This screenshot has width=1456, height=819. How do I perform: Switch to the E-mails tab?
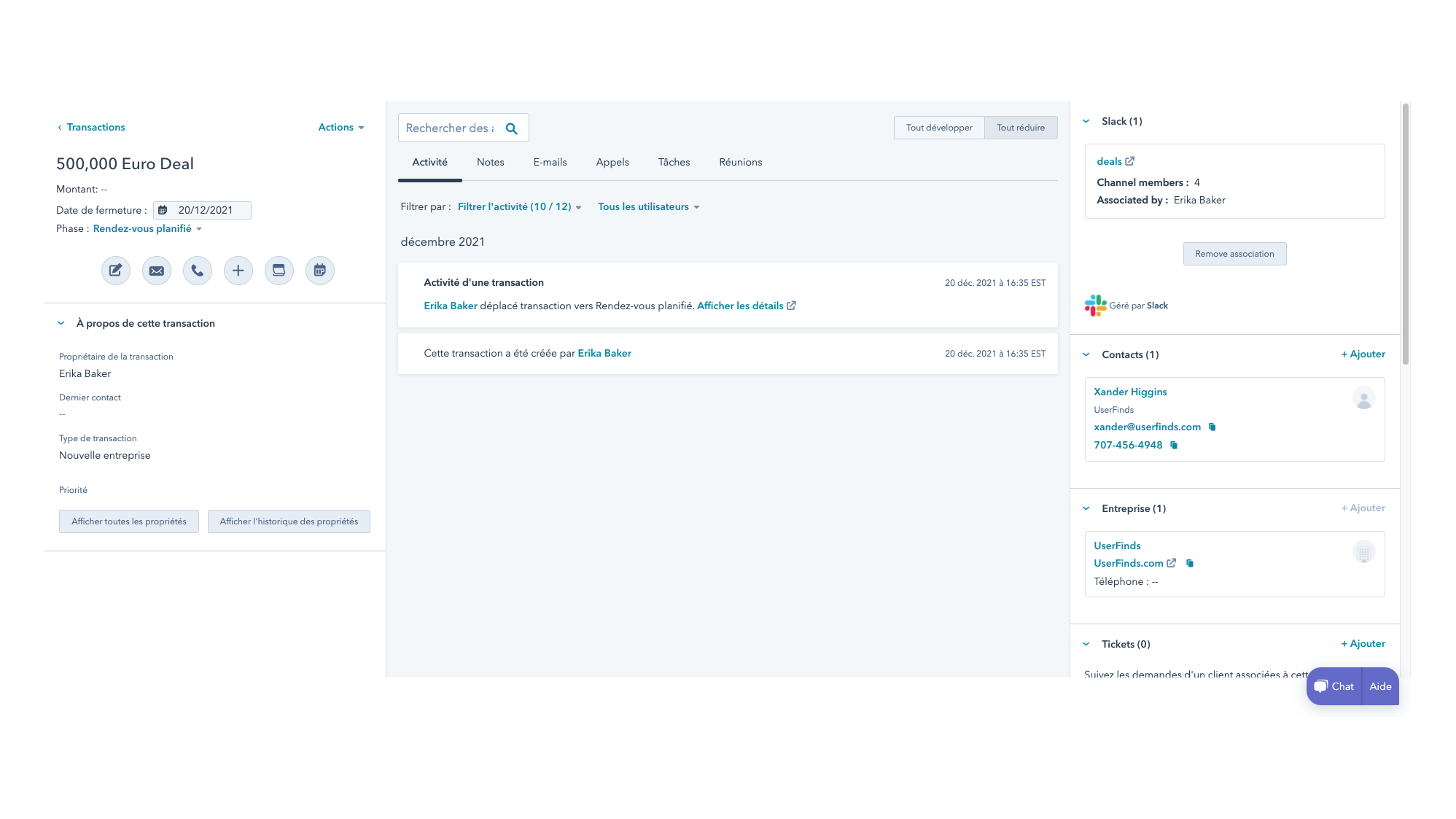click(550, 162)
